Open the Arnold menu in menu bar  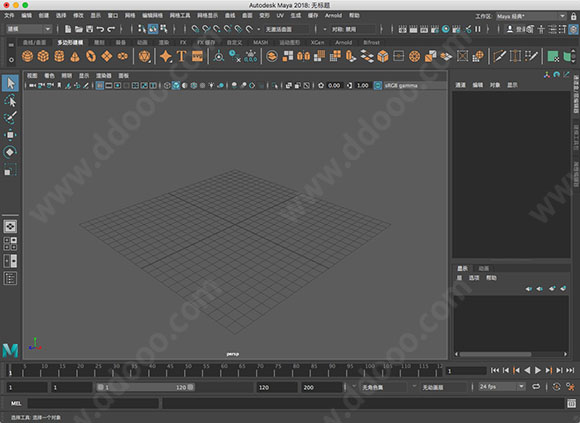pos(333,16)
